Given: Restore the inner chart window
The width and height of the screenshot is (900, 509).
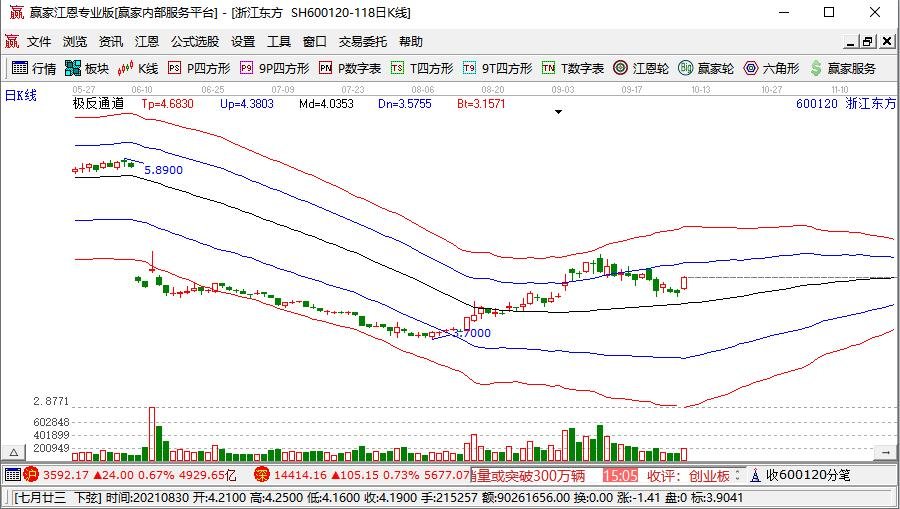Looking at the screenshot, I should pyautogui.click(x=868, y=41).
